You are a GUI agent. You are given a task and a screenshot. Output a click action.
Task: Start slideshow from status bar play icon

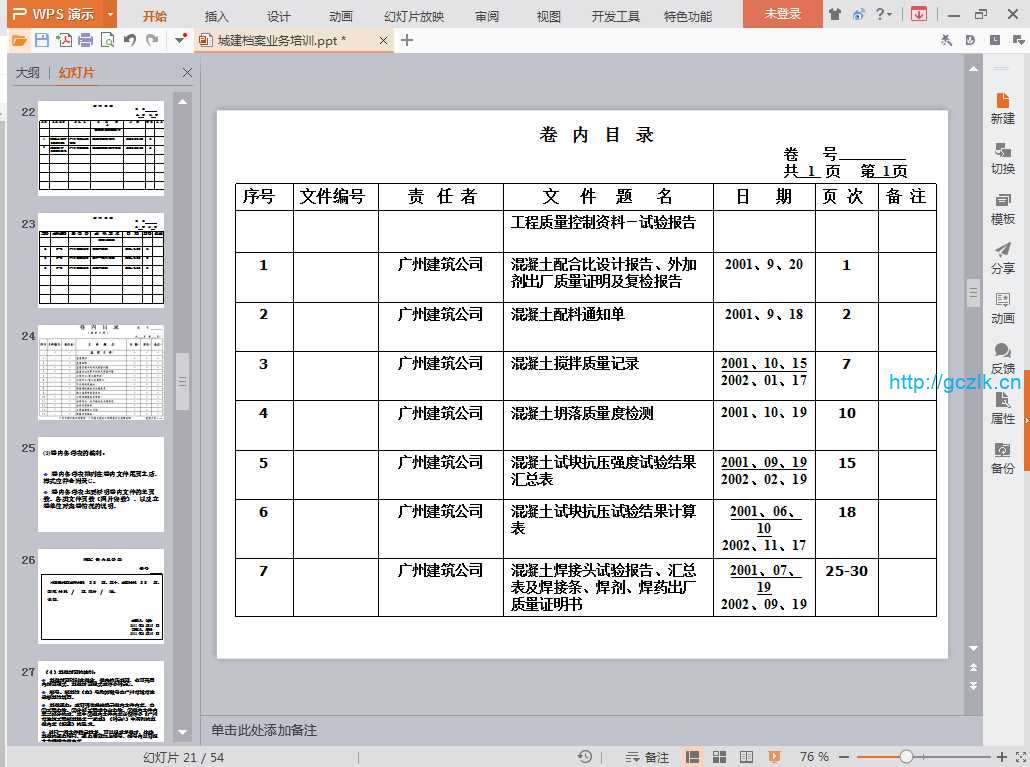tap(773, 757)
